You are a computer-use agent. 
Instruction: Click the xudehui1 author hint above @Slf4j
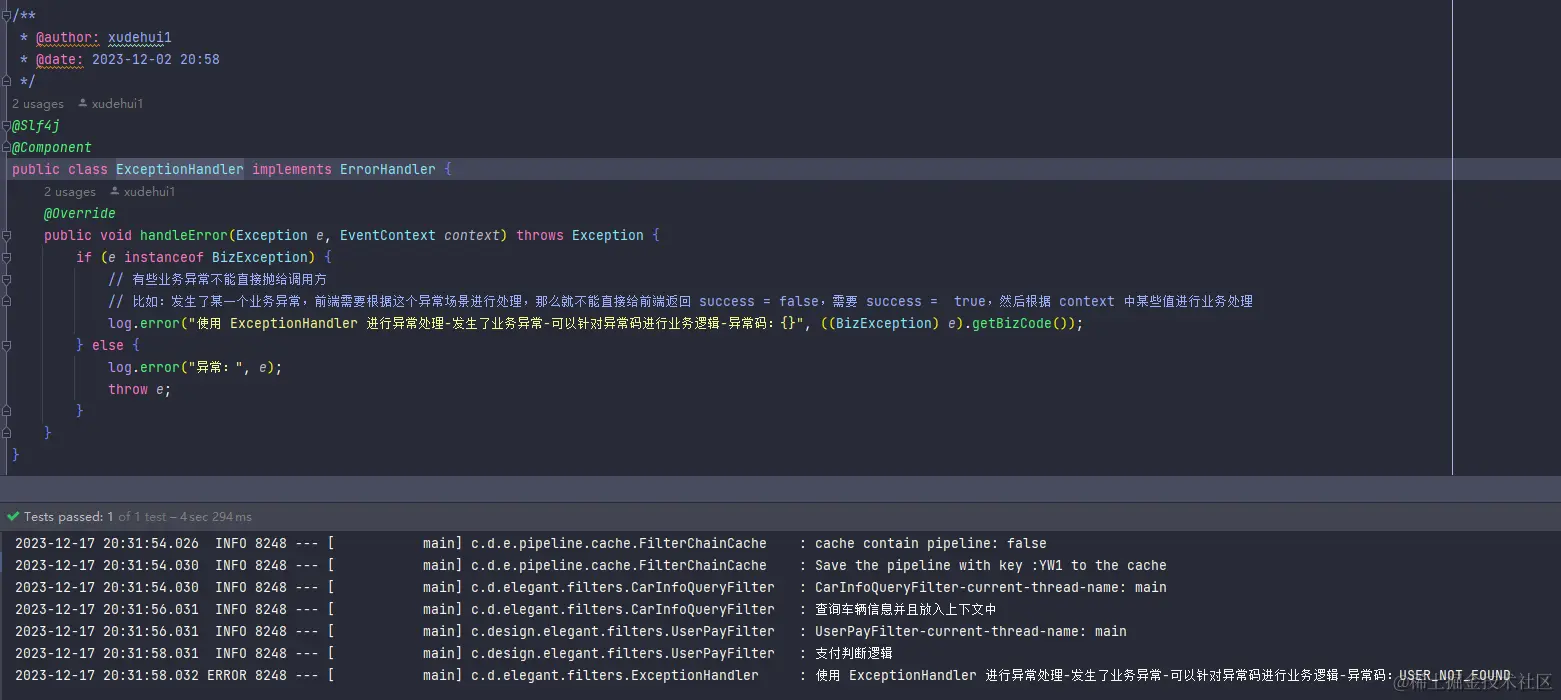coord(117,104)
